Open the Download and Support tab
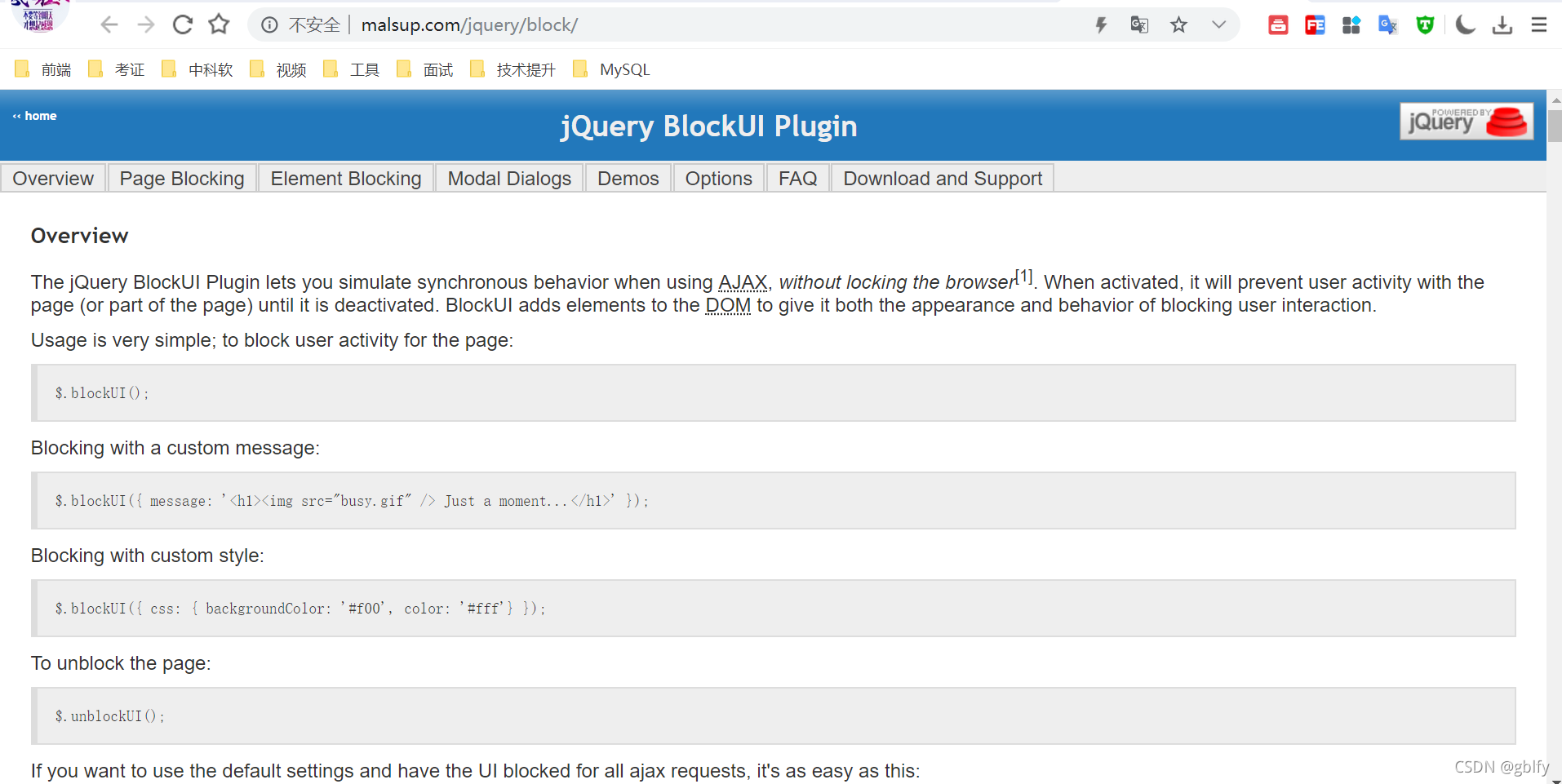The width and height of the screenshot is (1562, 784). click(x=943, y=179)
